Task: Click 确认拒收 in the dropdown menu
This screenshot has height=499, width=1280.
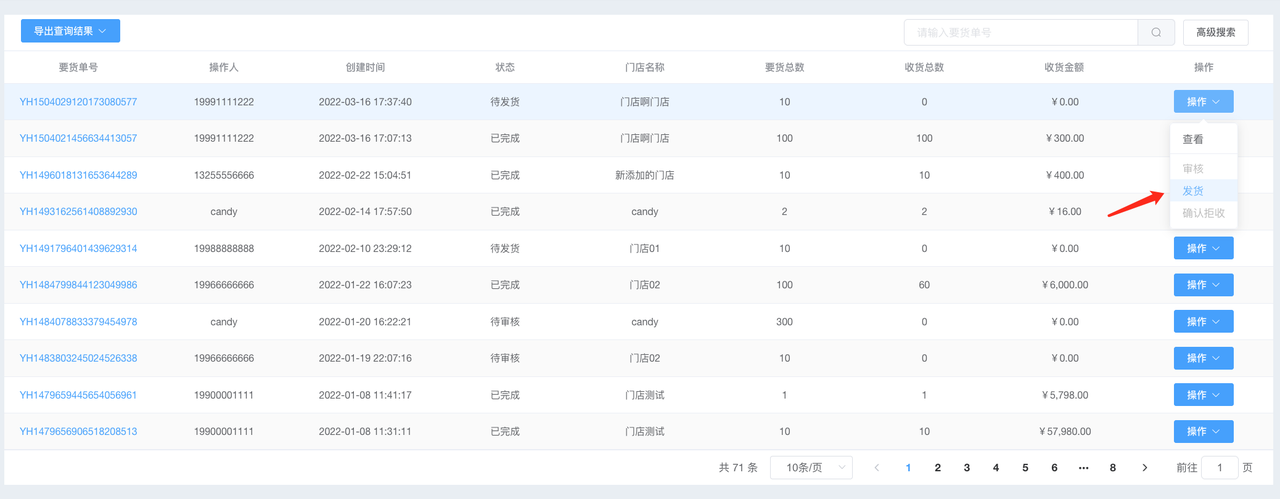Action: click(1203, 213)
